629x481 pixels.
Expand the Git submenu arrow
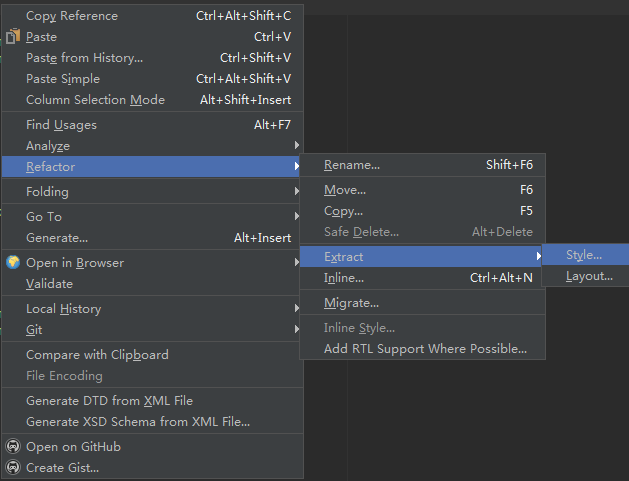(x=296, y=329)
